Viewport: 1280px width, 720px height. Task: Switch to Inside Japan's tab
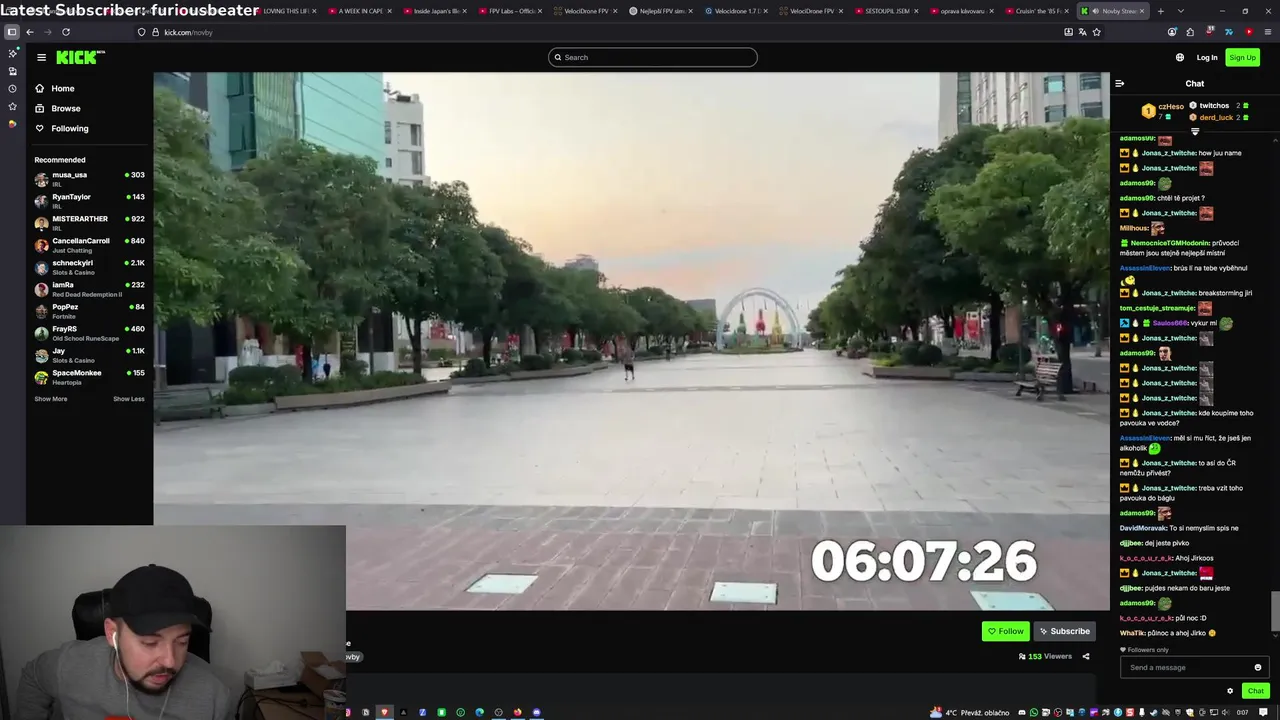click(435, 11)
